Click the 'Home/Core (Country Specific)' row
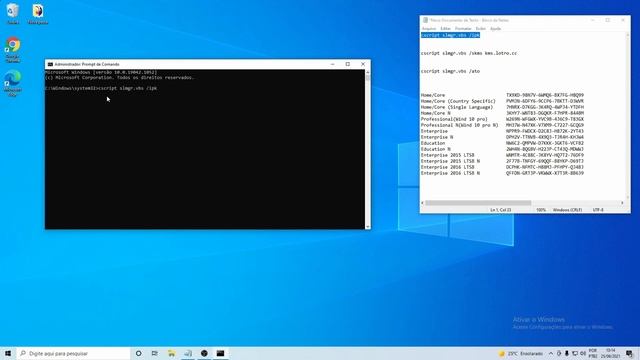This screenshot has width=640, height=360. pos(502,101)
